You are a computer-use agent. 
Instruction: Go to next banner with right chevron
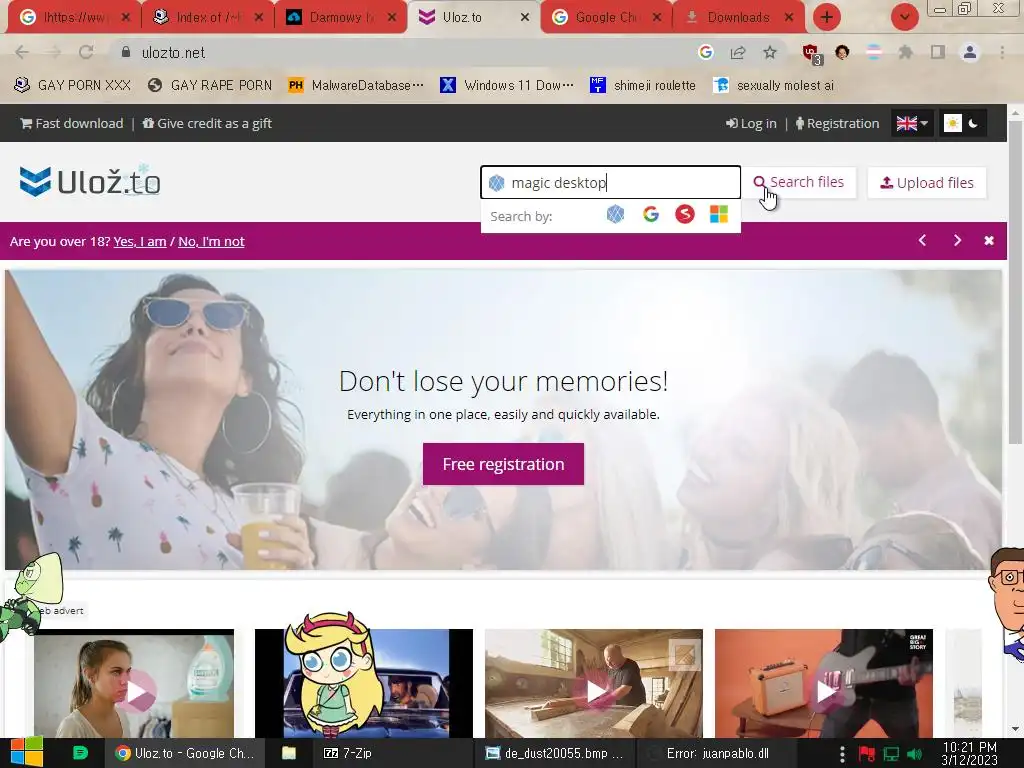click(957, 240)
